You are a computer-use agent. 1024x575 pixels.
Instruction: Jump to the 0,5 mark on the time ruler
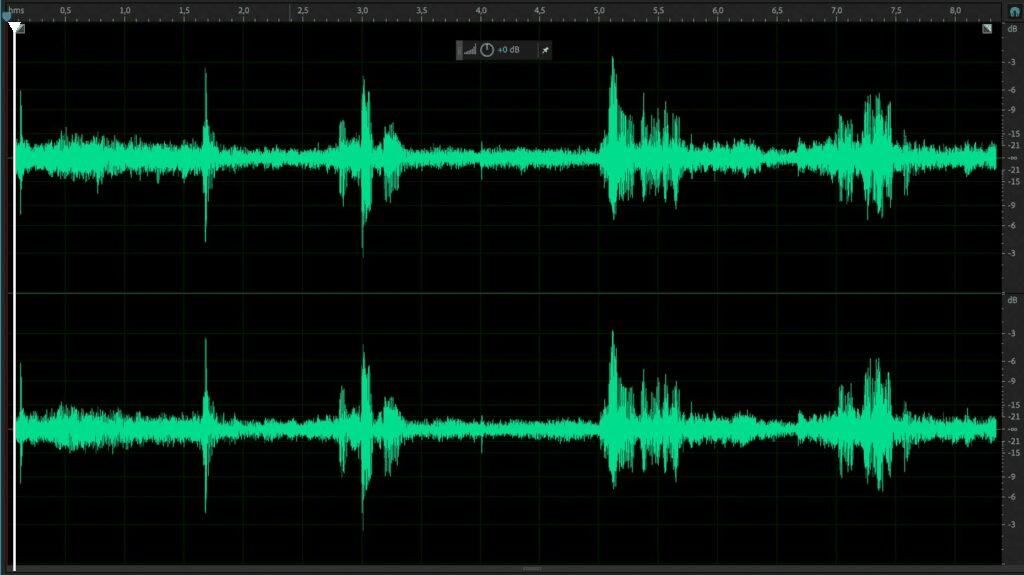65,10
